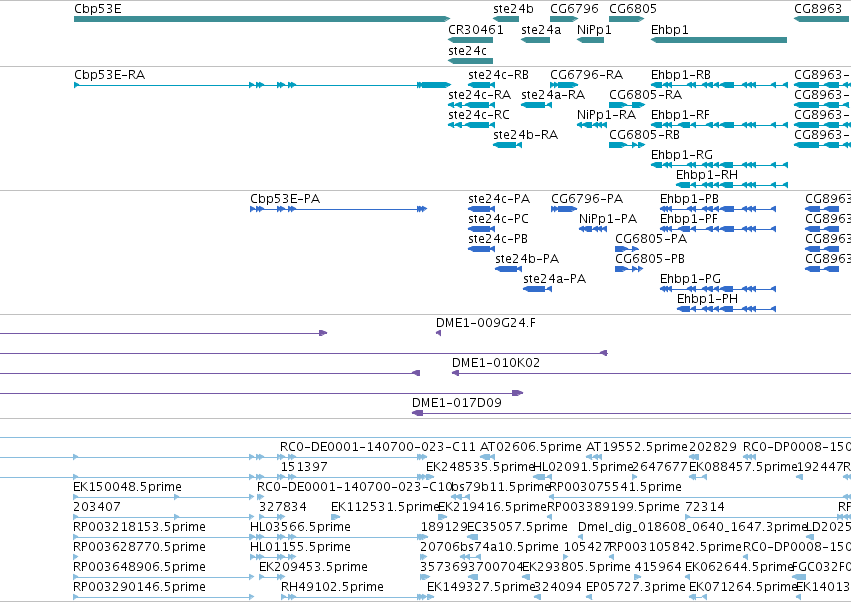Open the ste24c-RA transcript
This screenshot has height=602, width=851.
pyautogui.click(x=472, y=105)
